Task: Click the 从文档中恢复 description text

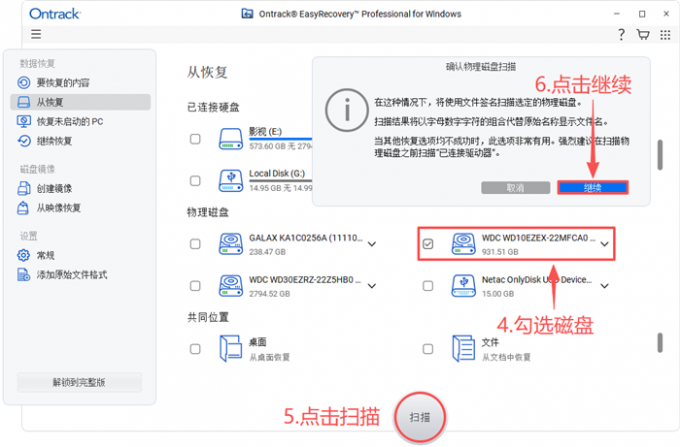Action: [507, 357]
